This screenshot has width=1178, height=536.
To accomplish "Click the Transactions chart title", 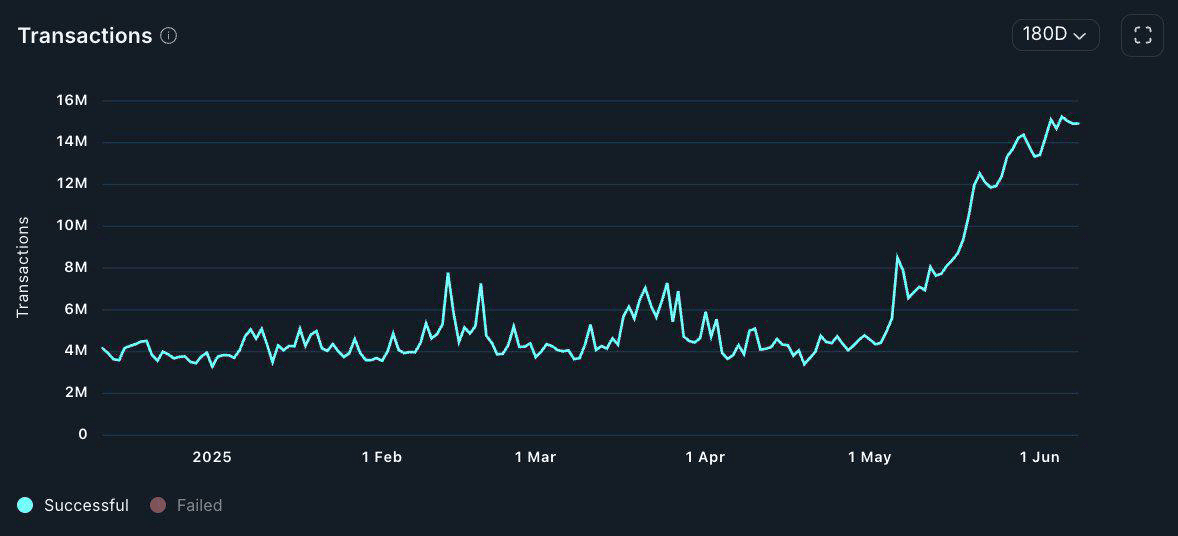I will coord(85,35).
